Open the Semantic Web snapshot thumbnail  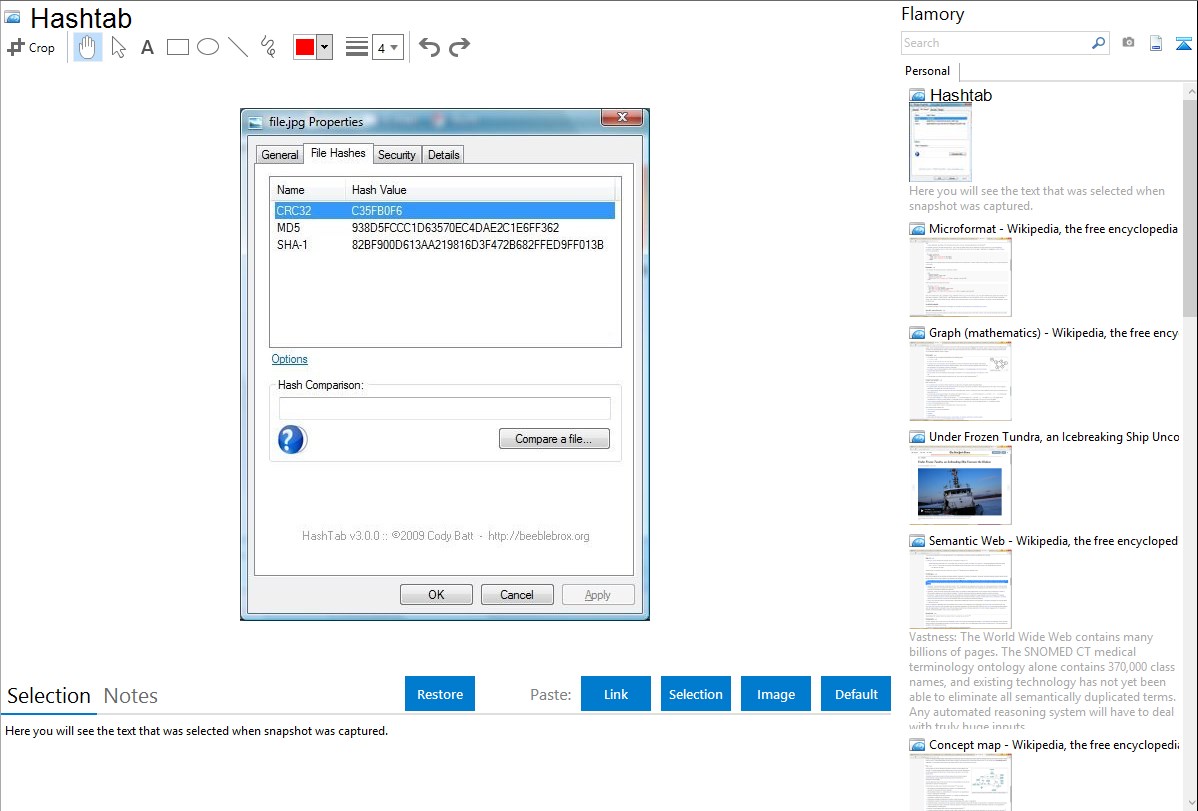[x=960, y=589]
